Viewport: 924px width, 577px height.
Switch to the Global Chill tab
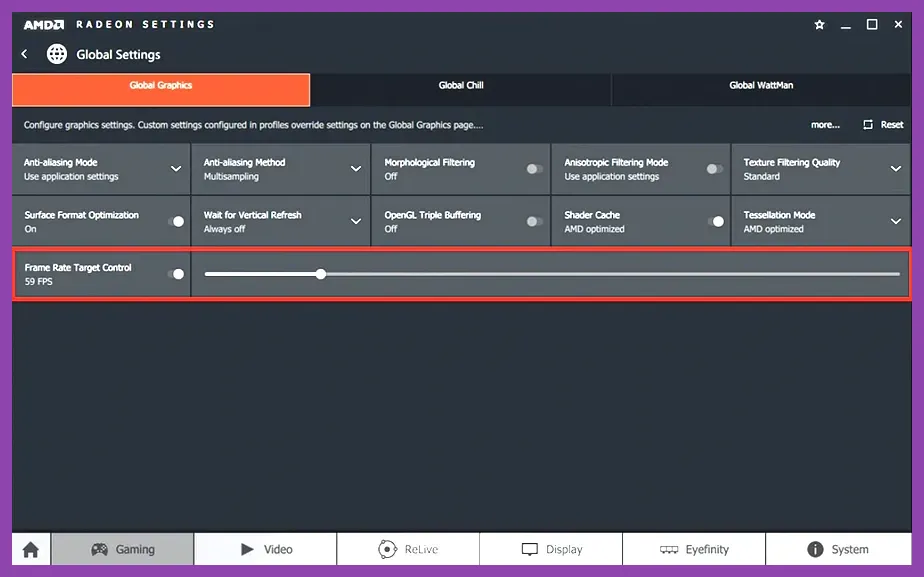point(461,90)
